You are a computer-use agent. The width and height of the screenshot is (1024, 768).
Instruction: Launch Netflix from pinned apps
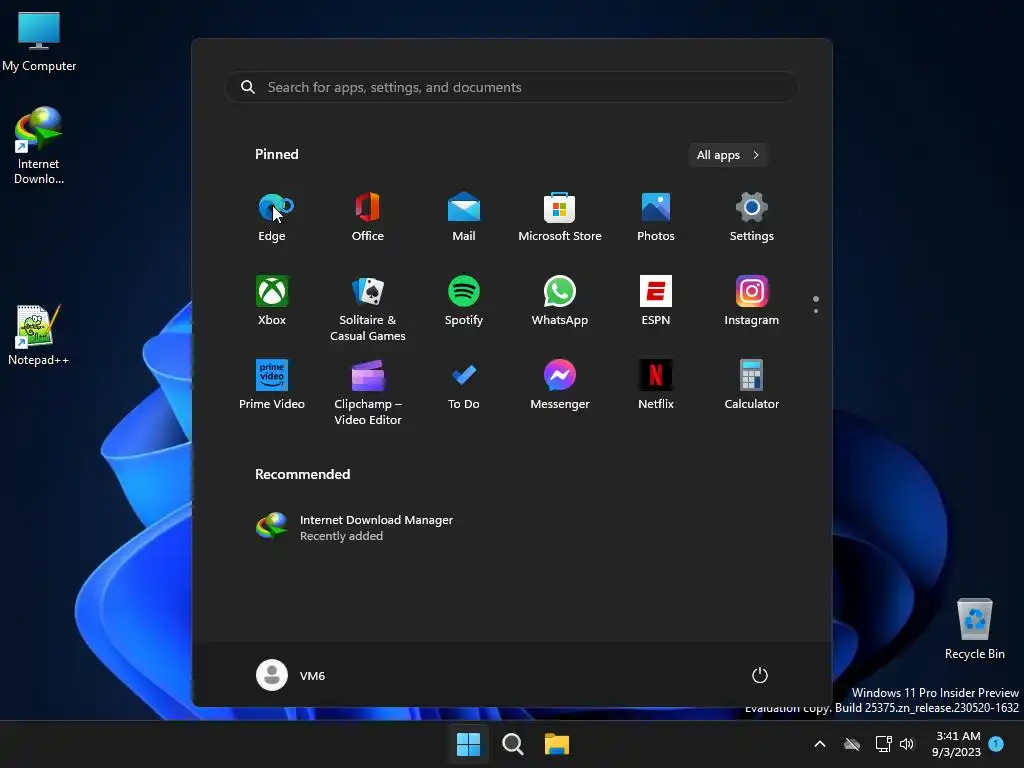(656, 385)
